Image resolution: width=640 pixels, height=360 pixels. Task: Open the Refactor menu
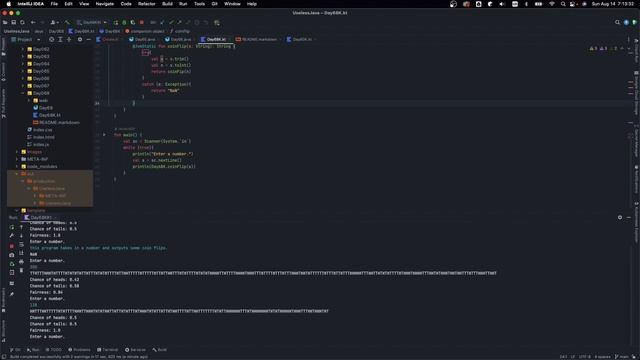click(147, 4)
